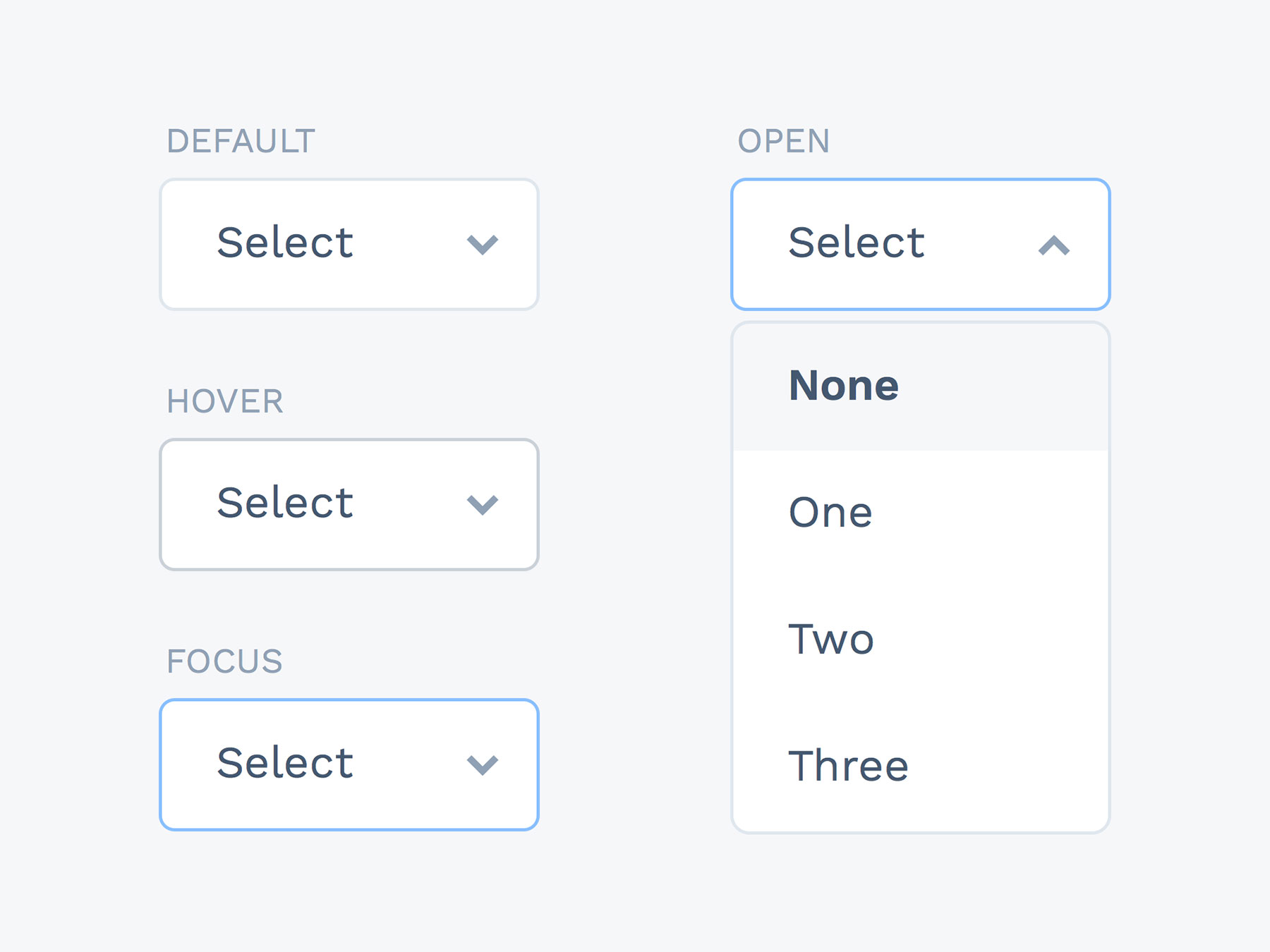Image resolution: width=1270 pixels, height=952 pixels.
Task: Click the expand arrow in the Hover state box
Action: [x=483, y=504]
